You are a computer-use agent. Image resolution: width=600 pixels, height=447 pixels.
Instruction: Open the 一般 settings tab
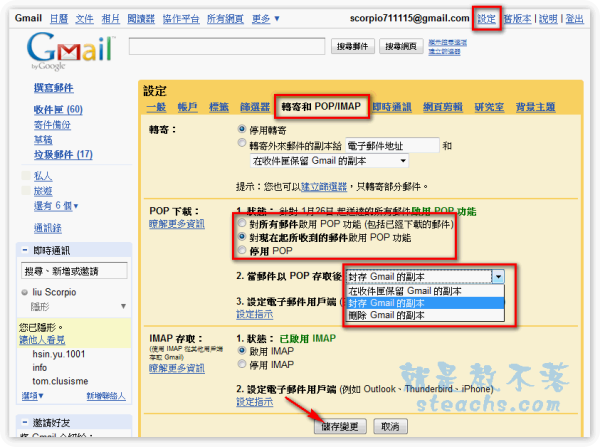[x=156, y=107]
